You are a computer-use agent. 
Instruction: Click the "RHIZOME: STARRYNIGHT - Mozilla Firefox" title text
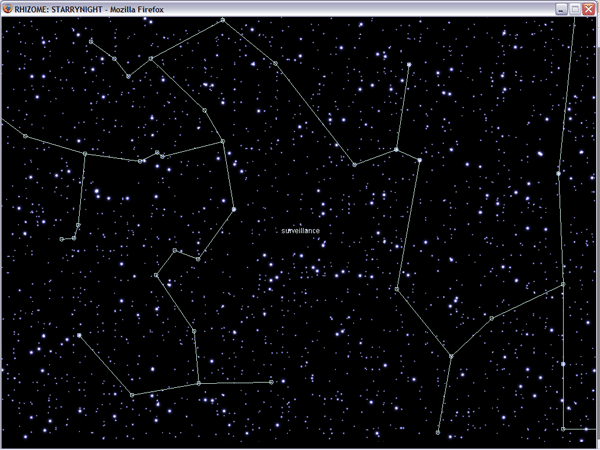pos(89,10)
